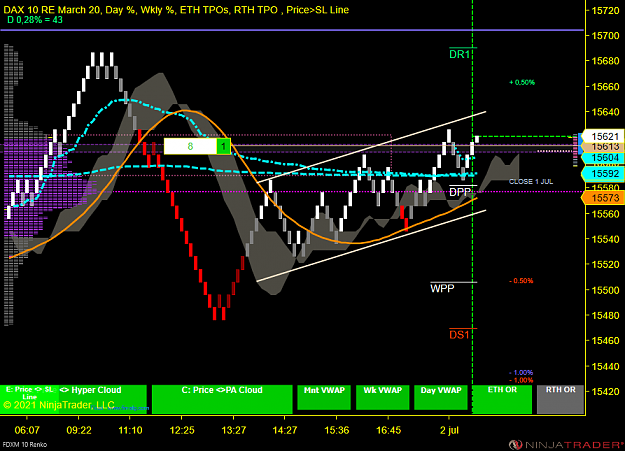Click the 15592 cyan price marker
The width and height of the screenshot is (625, 451).
604,174
